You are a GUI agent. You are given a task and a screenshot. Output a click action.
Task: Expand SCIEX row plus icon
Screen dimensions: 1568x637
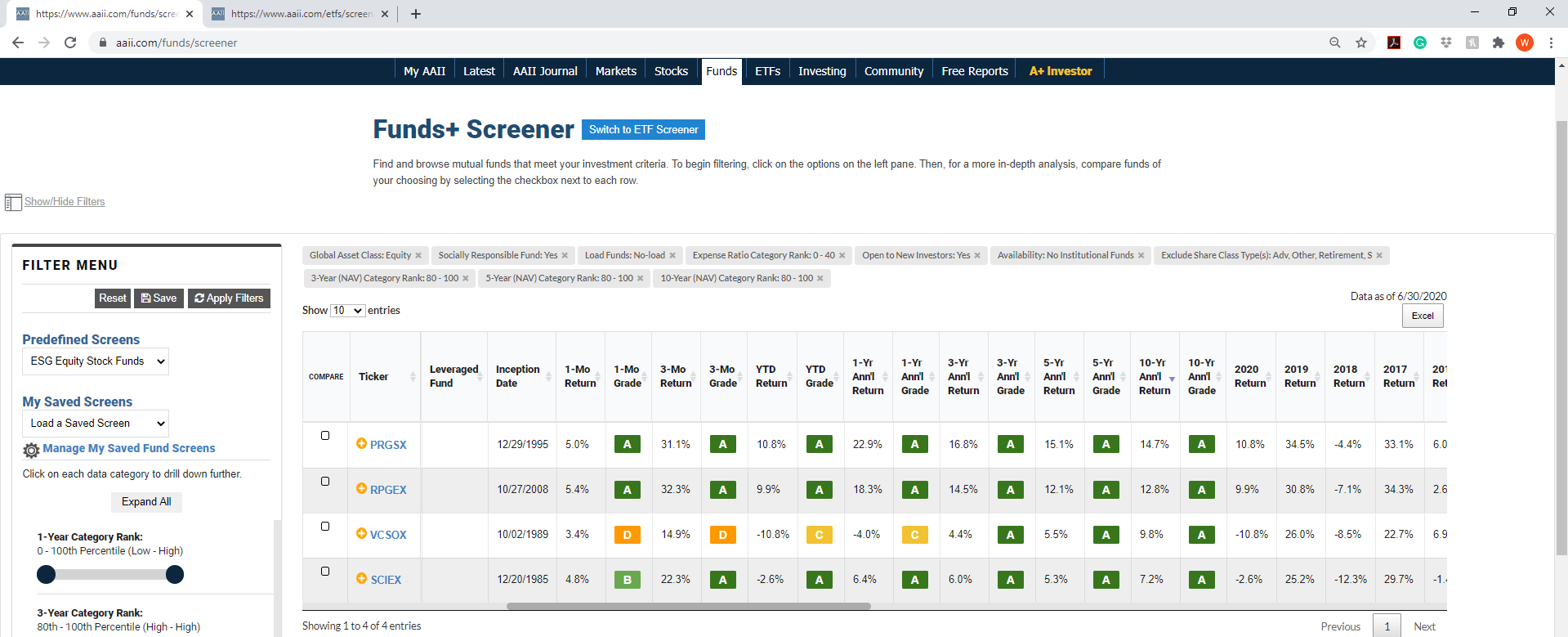click(361, 578)
